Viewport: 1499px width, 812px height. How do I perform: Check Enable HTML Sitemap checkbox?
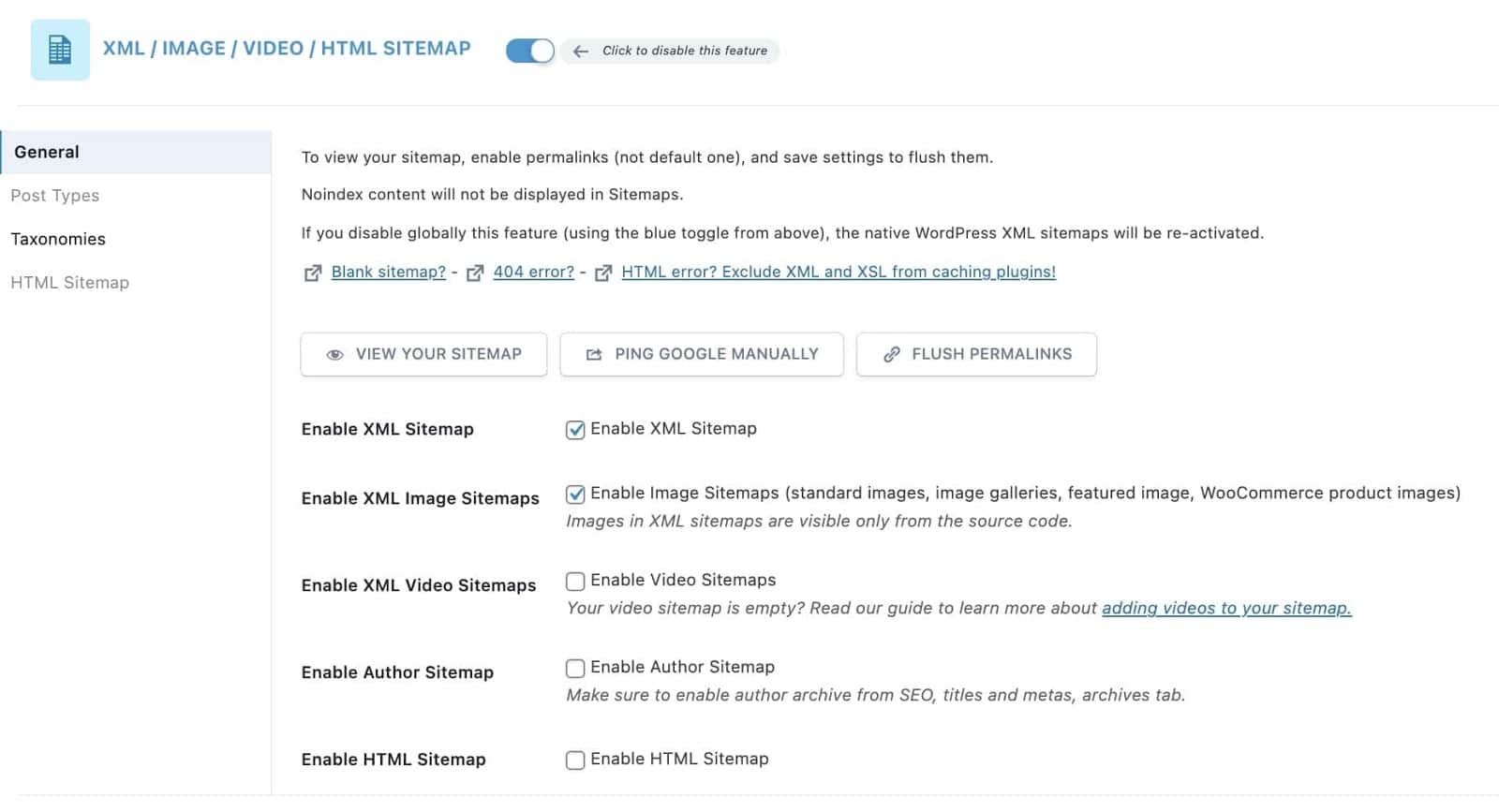click(575, 760)
